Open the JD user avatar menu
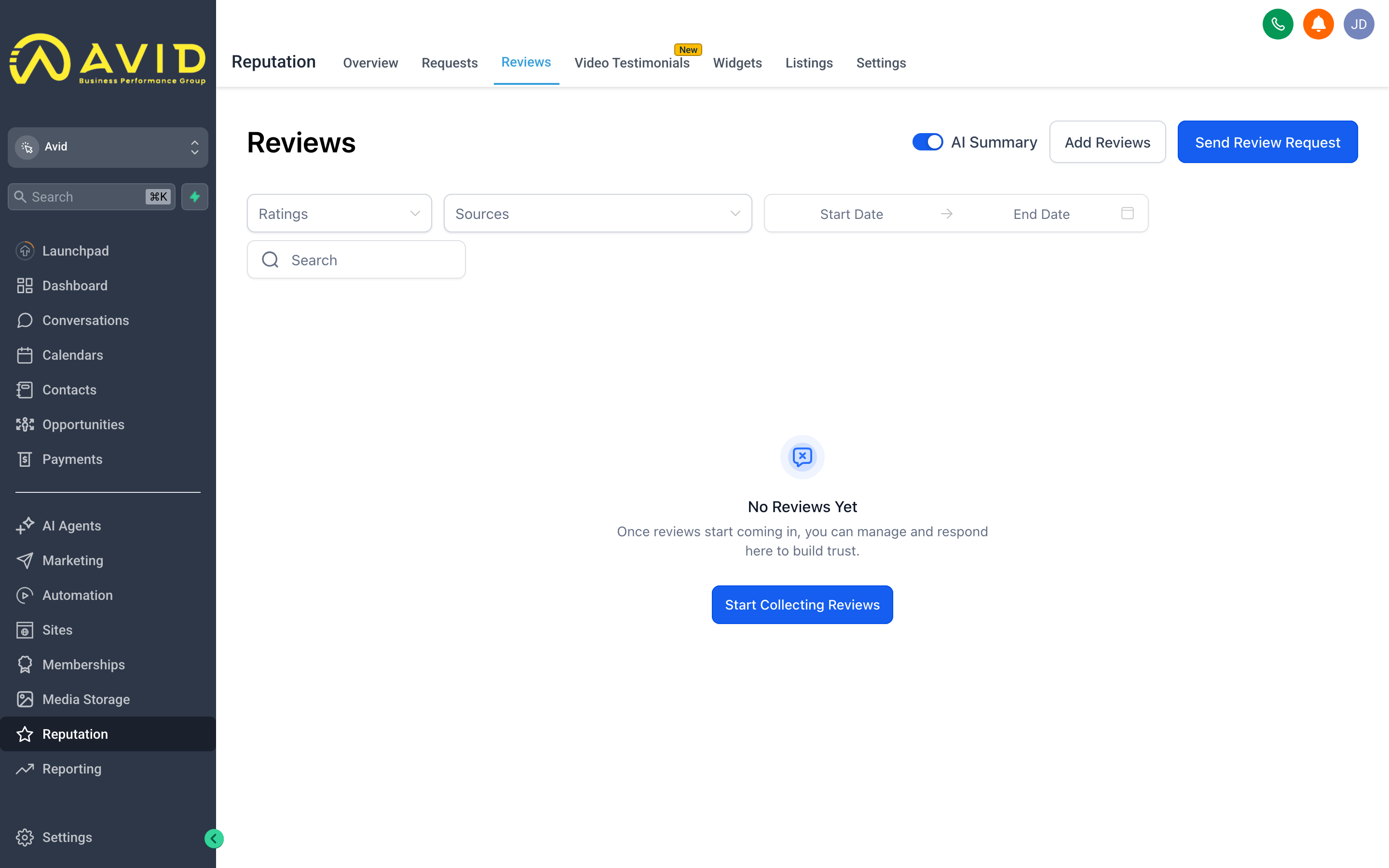This screenshot has width=1389, height=868. [x=1359, y=24]
